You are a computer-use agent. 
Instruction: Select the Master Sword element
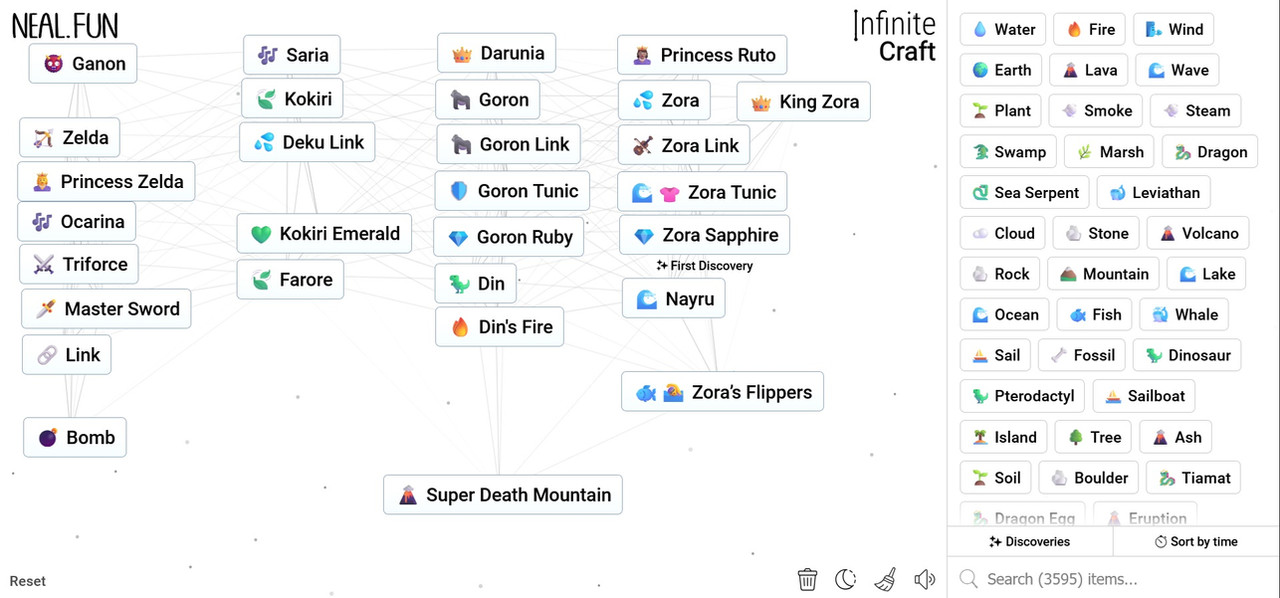(106, 309)
